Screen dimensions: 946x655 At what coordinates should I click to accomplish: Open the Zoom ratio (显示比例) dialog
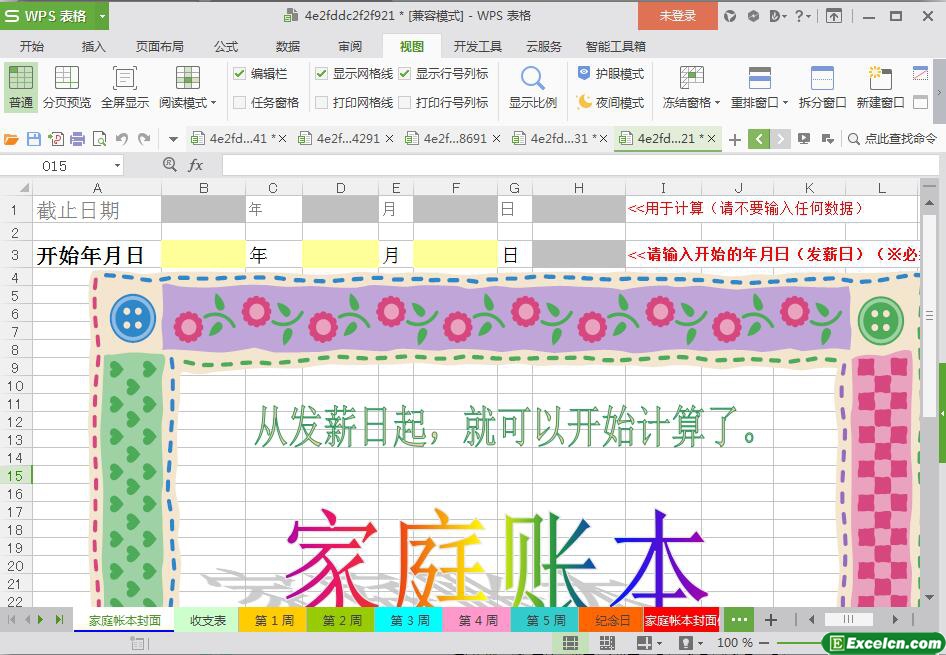[532, 87]
